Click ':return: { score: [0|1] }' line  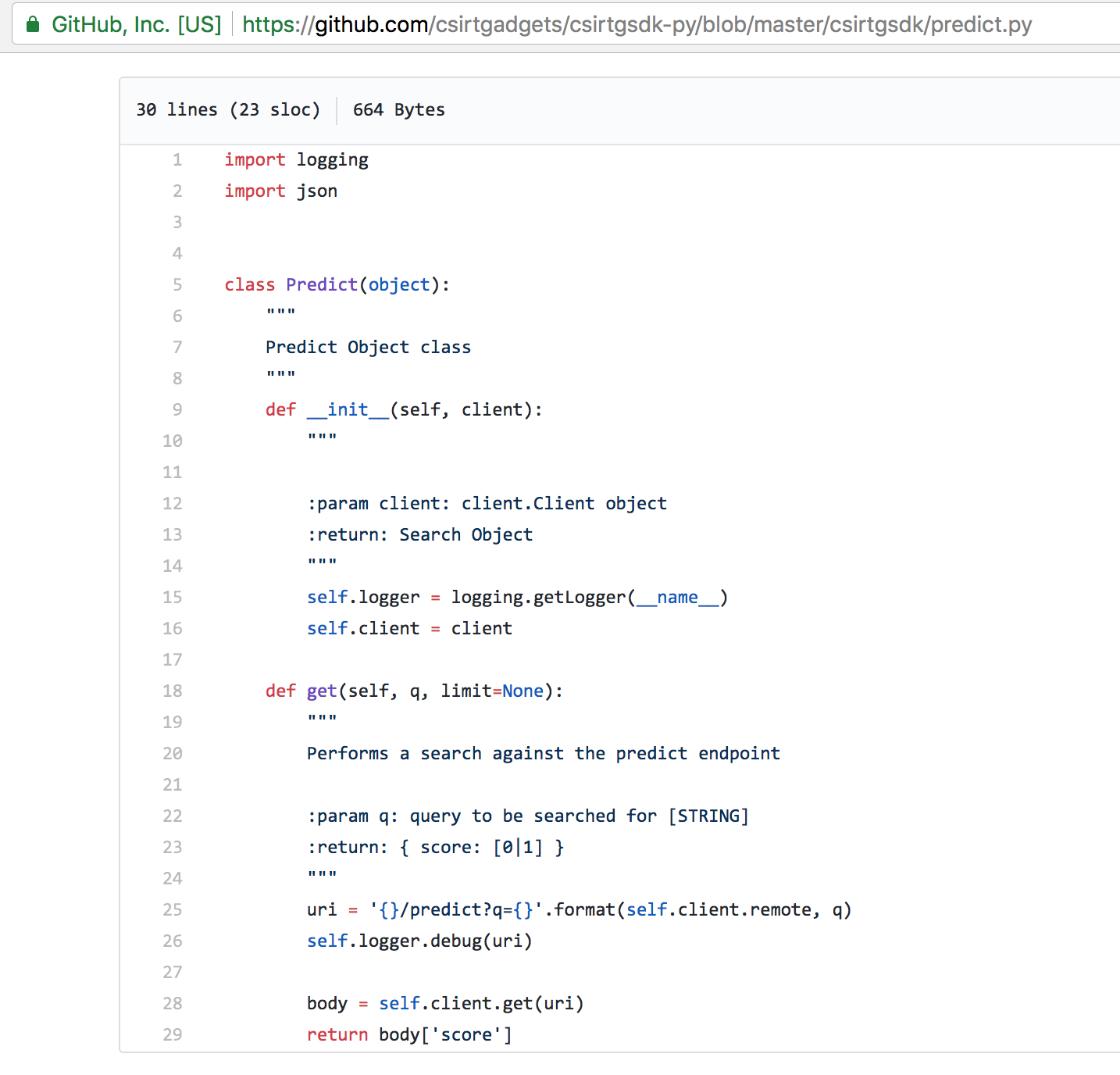pyautogui.click(x=435, y=848)
